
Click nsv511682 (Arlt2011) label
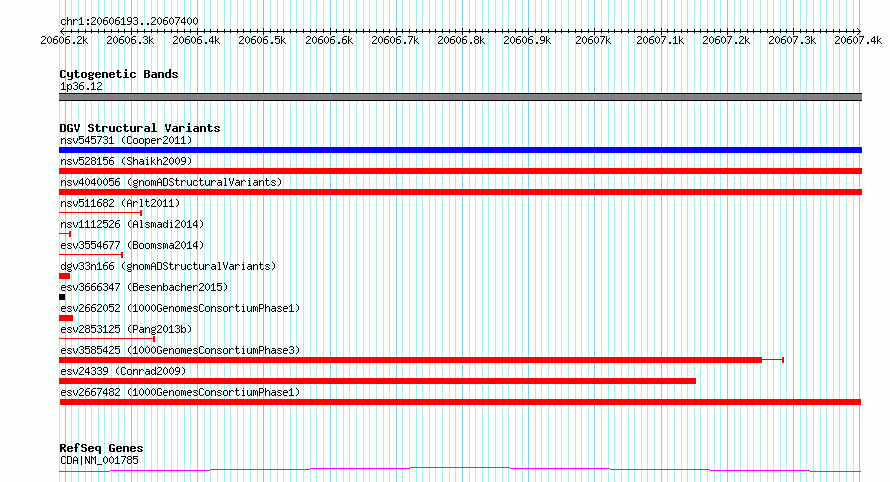tap(120, 203)
